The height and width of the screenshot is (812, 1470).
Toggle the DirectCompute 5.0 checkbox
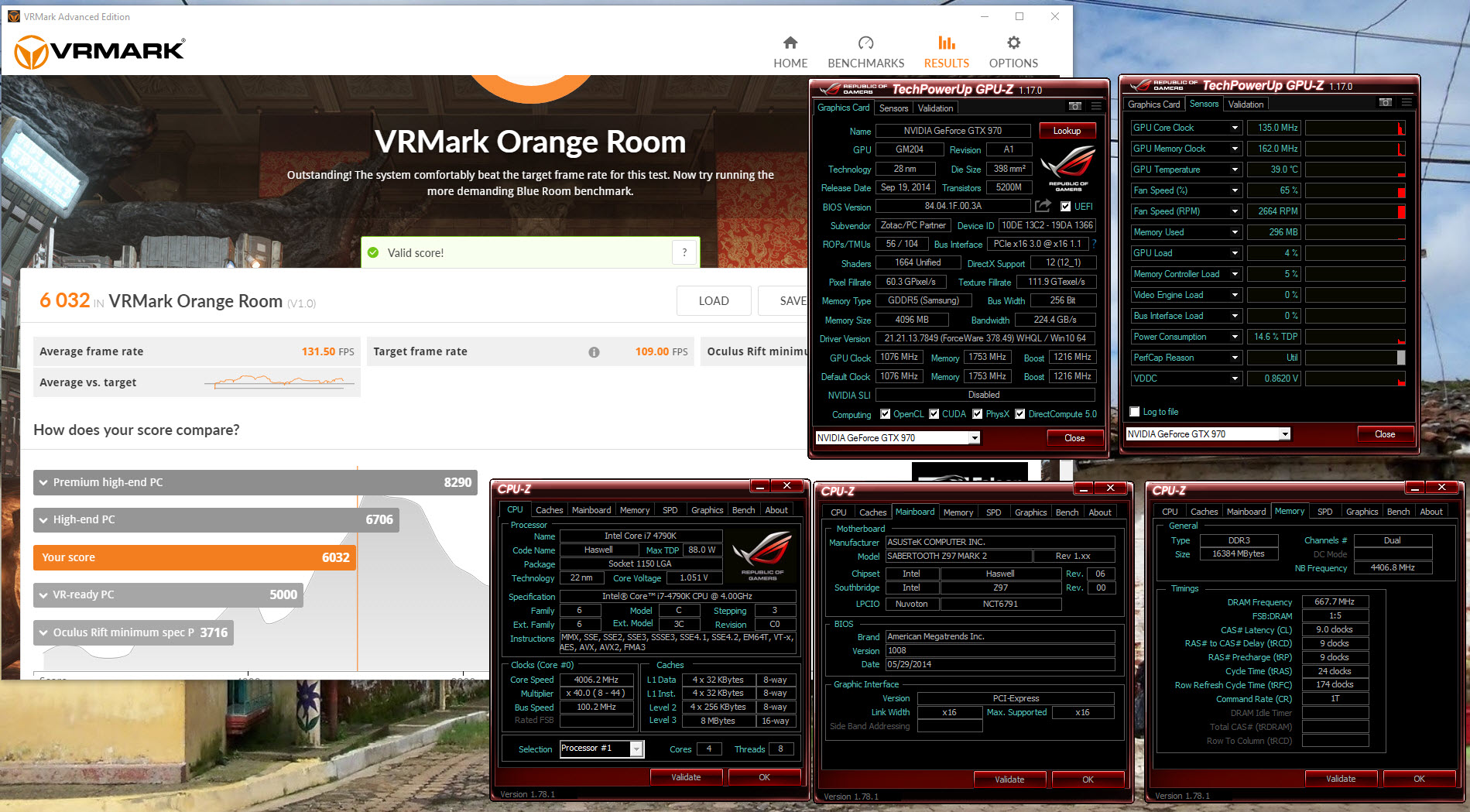1020,414
